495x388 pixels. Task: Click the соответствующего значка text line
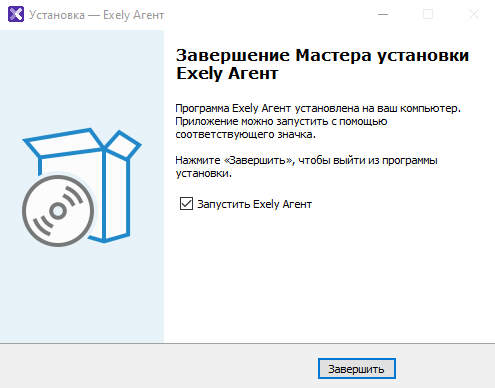tap(245, 135)
